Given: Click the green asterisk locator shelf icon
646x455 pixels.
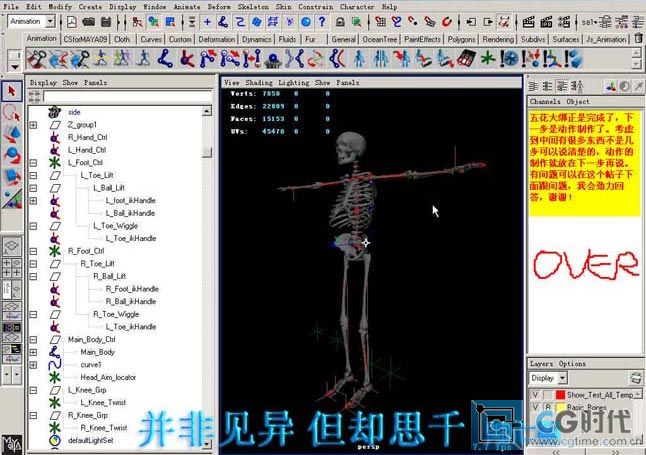Looking at the screenshot, I should pyautogui.click(x=488, y=59).
